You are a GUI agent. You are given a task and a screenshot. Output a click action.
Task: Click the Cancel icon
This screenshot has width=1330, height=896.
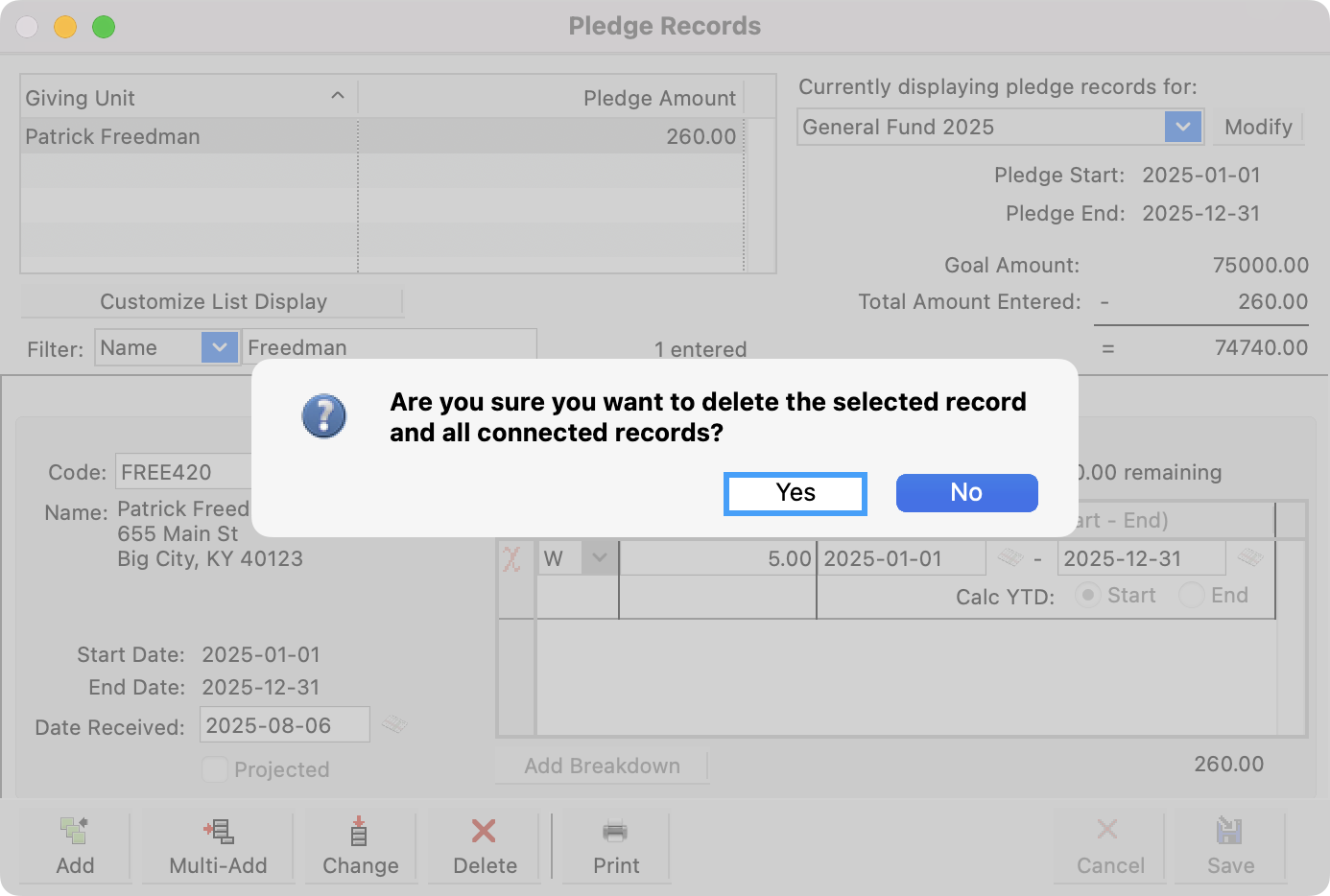point(1107,828)
